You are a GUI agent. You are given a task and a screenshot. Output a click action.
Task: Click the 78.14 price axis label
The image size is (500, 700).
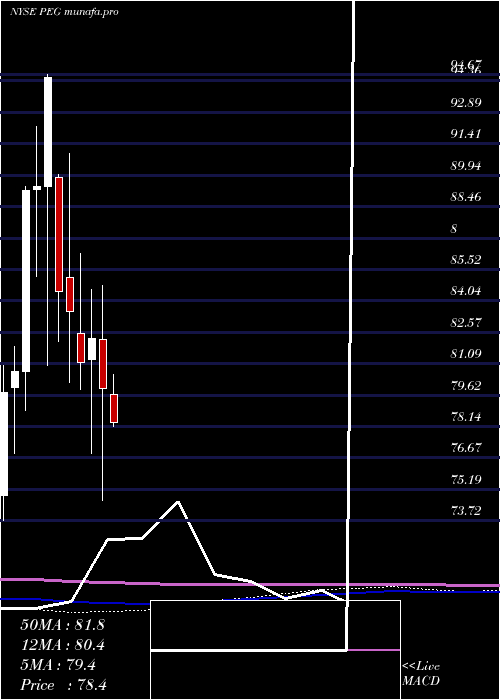point(466,417)
